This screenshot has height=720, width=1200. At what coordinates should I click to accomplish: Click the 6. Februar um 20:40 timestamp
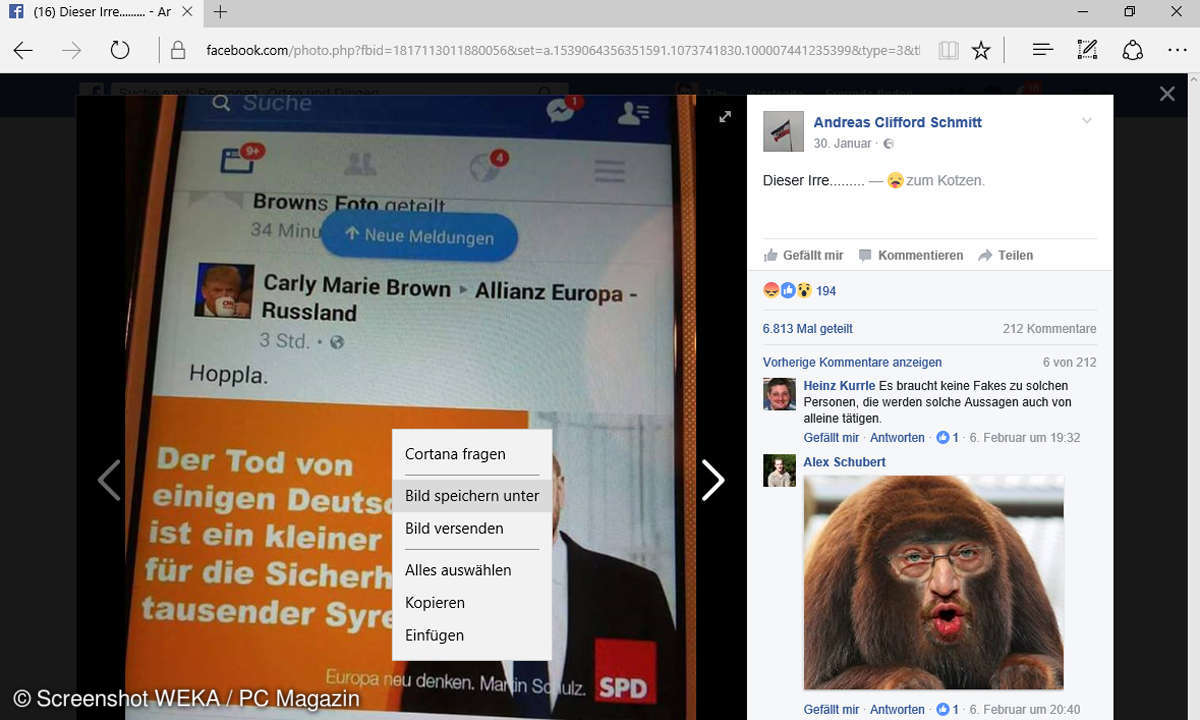tap(1024, 710)
